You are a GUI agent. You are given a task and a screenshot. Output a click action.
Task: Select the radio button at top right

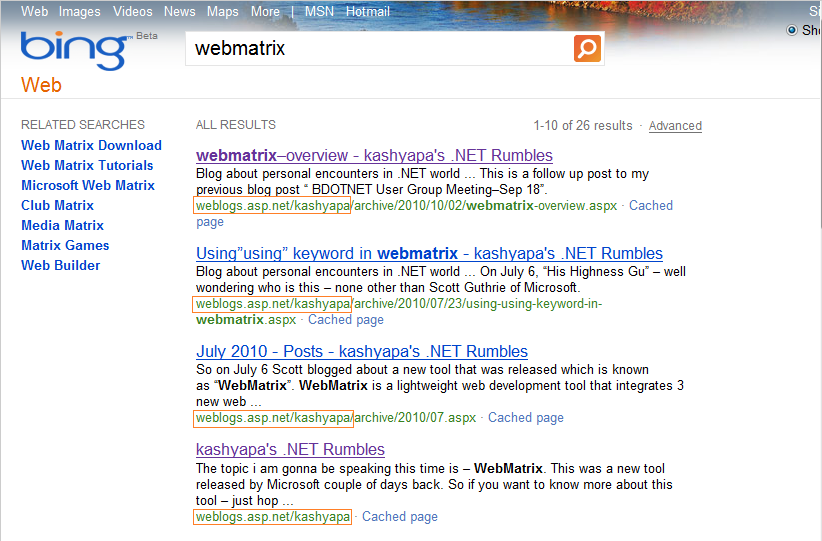click(792, 30)
